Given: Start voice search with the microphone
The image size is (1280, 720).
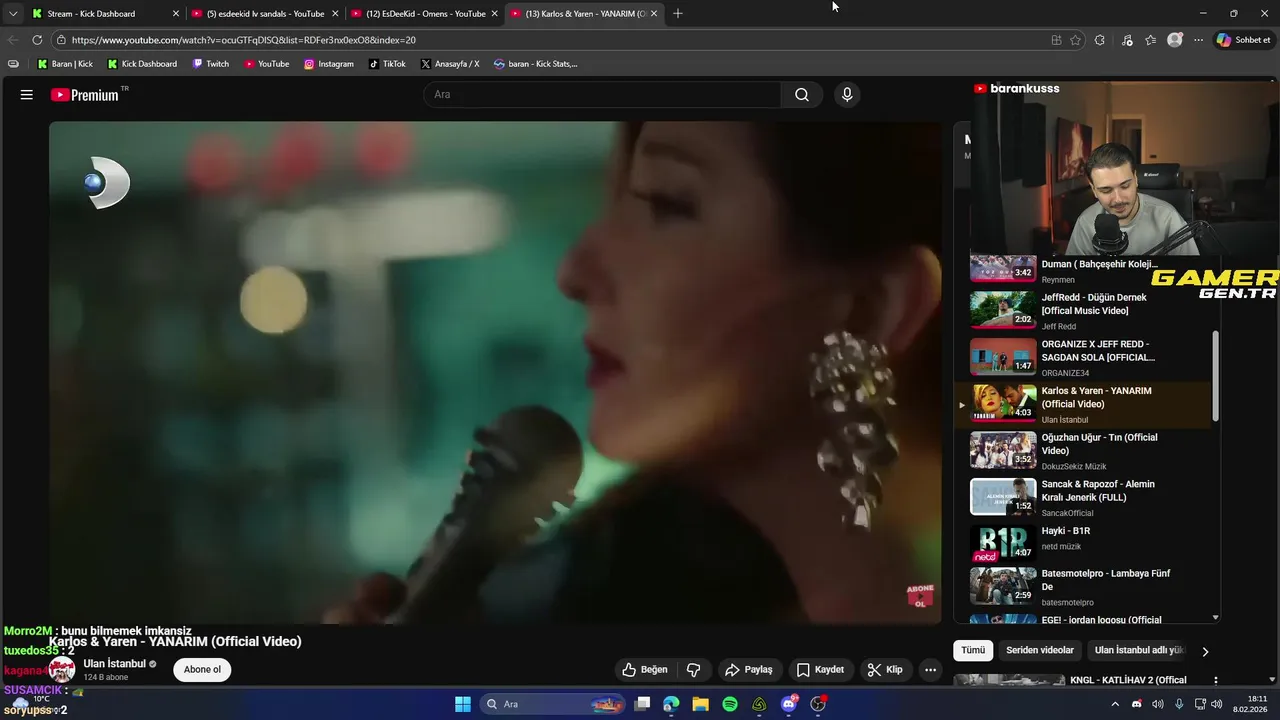Looking at the screenshot, I should [847, 95].
